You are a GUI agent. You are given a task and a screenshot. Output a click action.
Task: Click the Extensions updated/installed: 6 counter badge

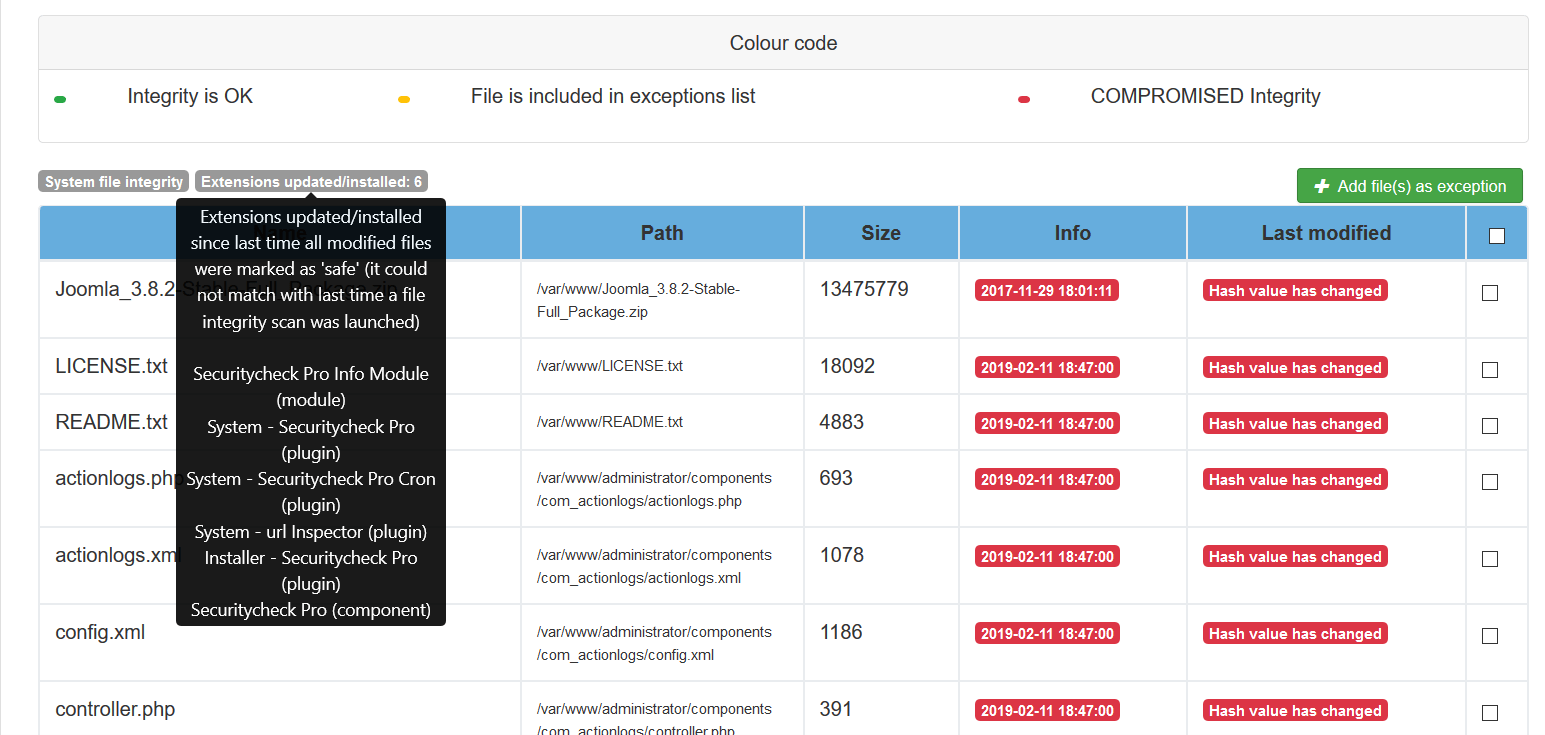click(311, 181)
